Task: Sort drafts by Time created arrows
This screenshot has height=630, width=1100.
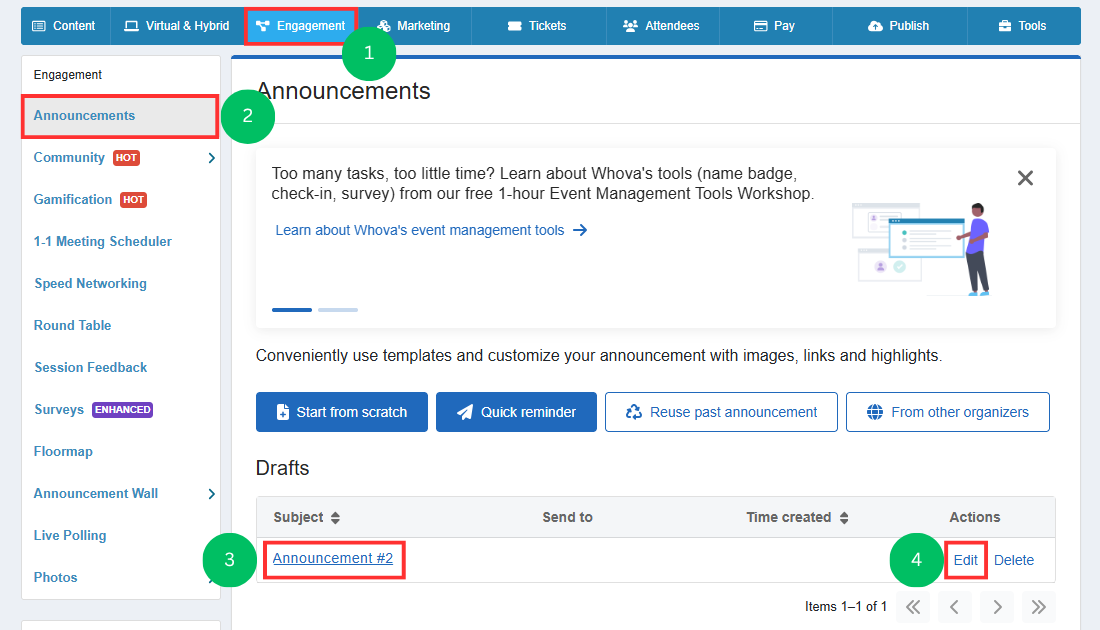Action: tap(844, 518)
